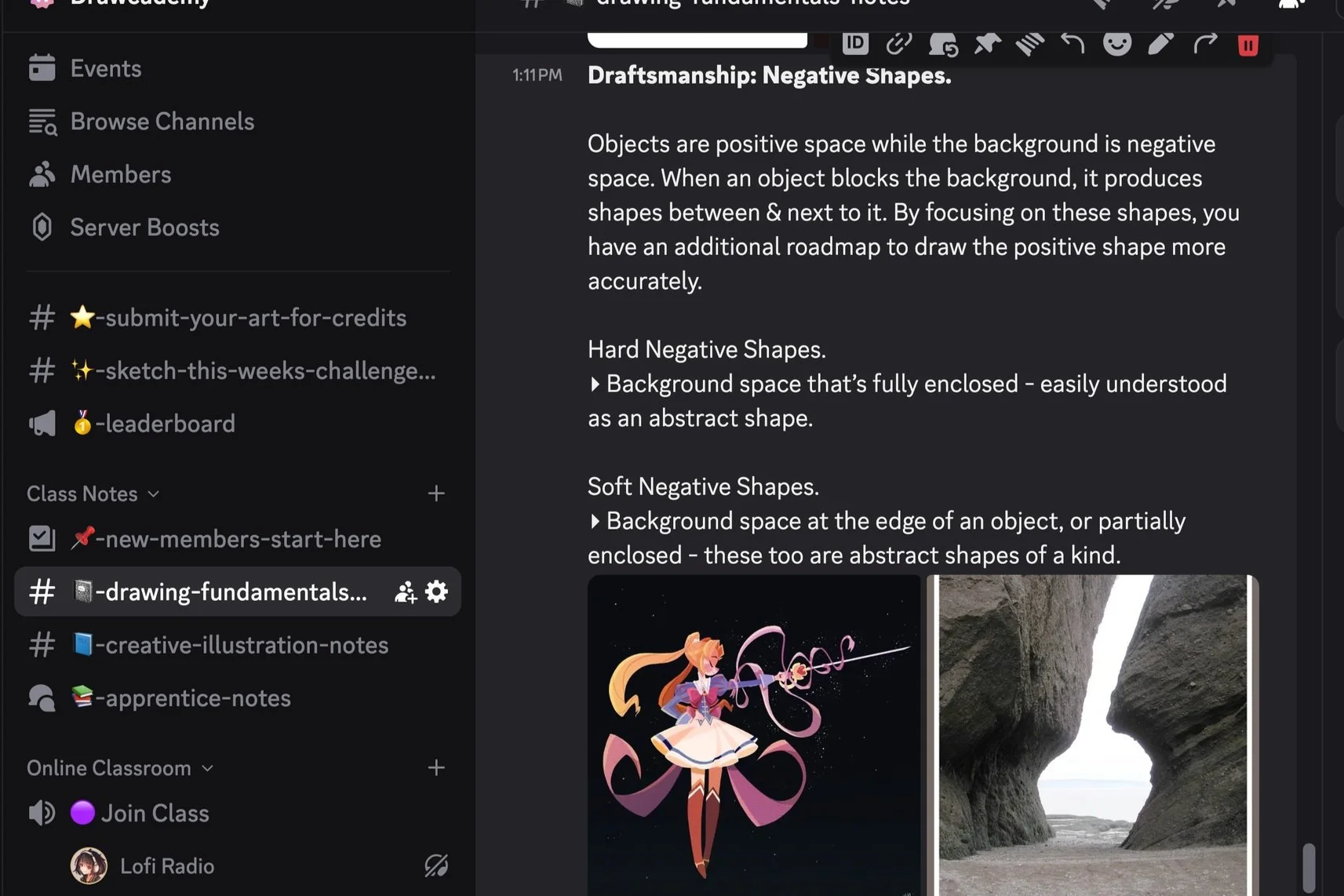The height and width of the screenshot is (896, 1344).
Task: Open the leaderboard announcement channel
Action: tap(238, 424)
